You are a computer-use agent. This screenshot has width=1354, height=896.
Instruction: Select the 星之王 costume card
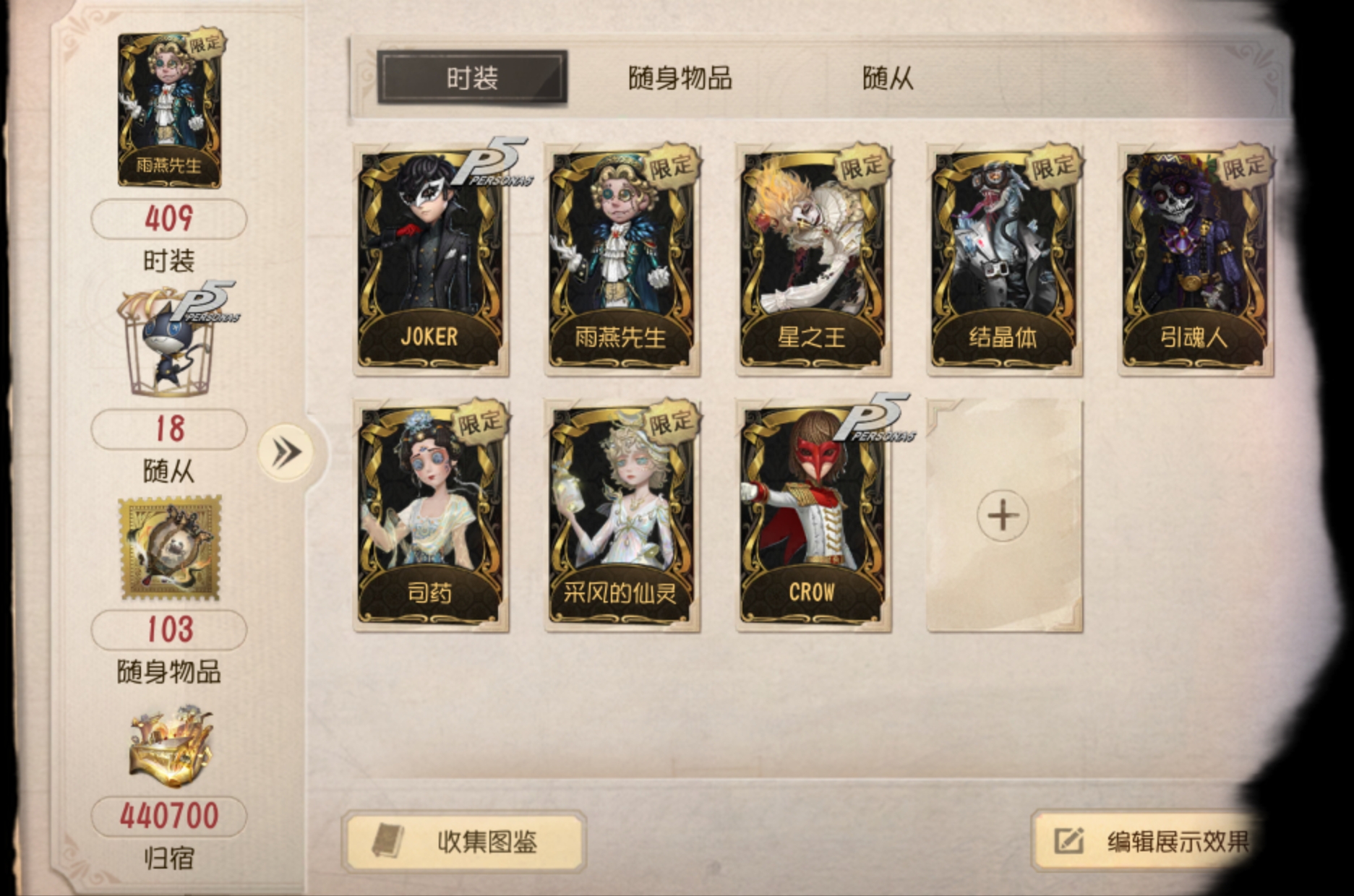(x=813, y=259)
